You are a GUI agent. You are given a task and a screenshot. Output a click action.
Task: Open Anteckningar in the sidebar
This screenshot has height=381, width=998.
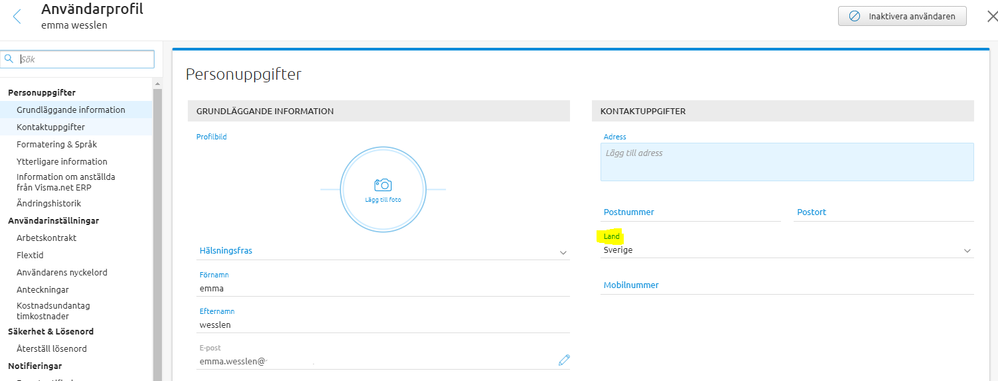42,289
